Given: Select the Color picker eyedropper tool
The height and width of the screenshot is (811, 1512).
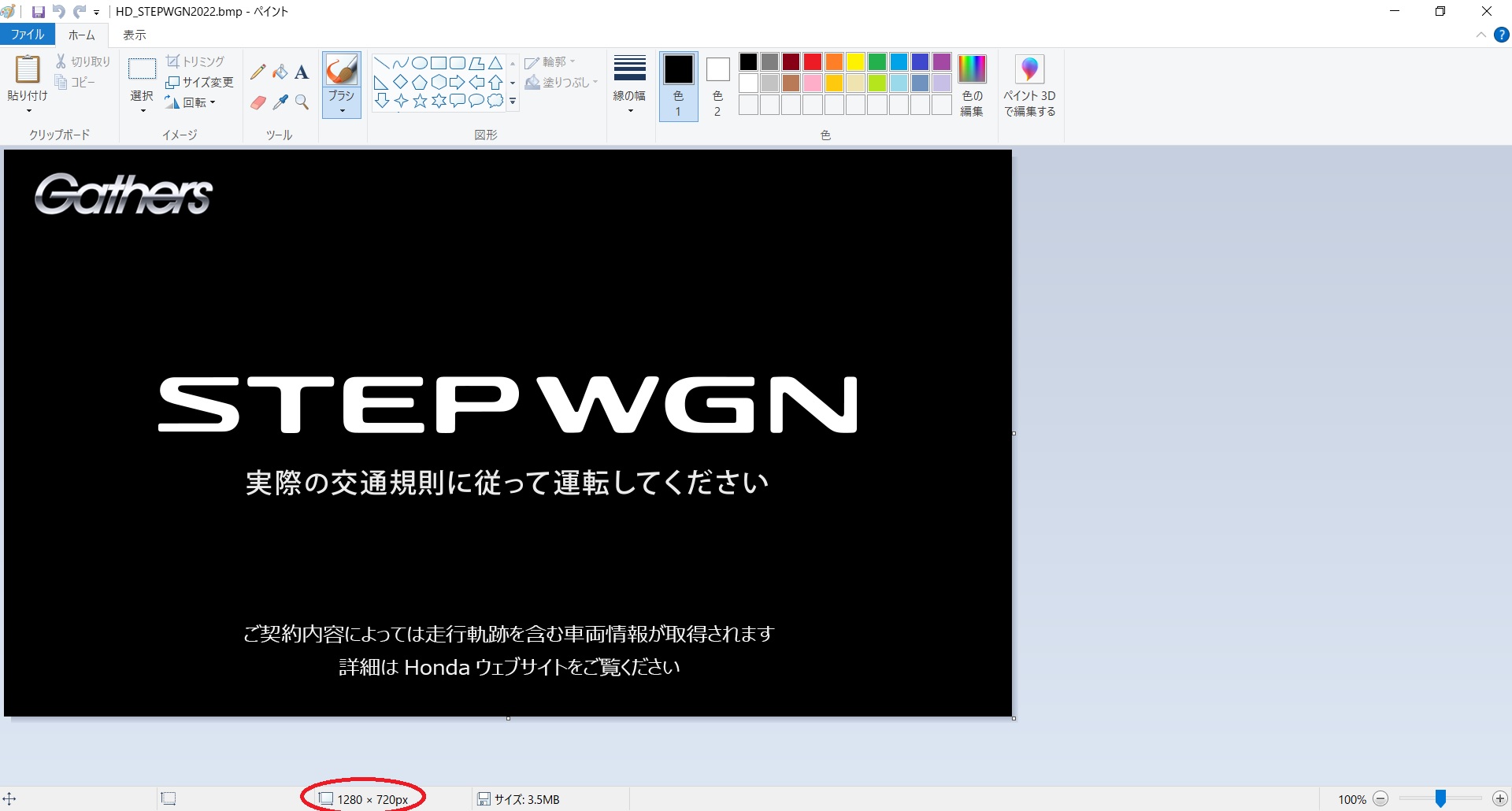Looking at the screenshot, I should click(280, 102).
